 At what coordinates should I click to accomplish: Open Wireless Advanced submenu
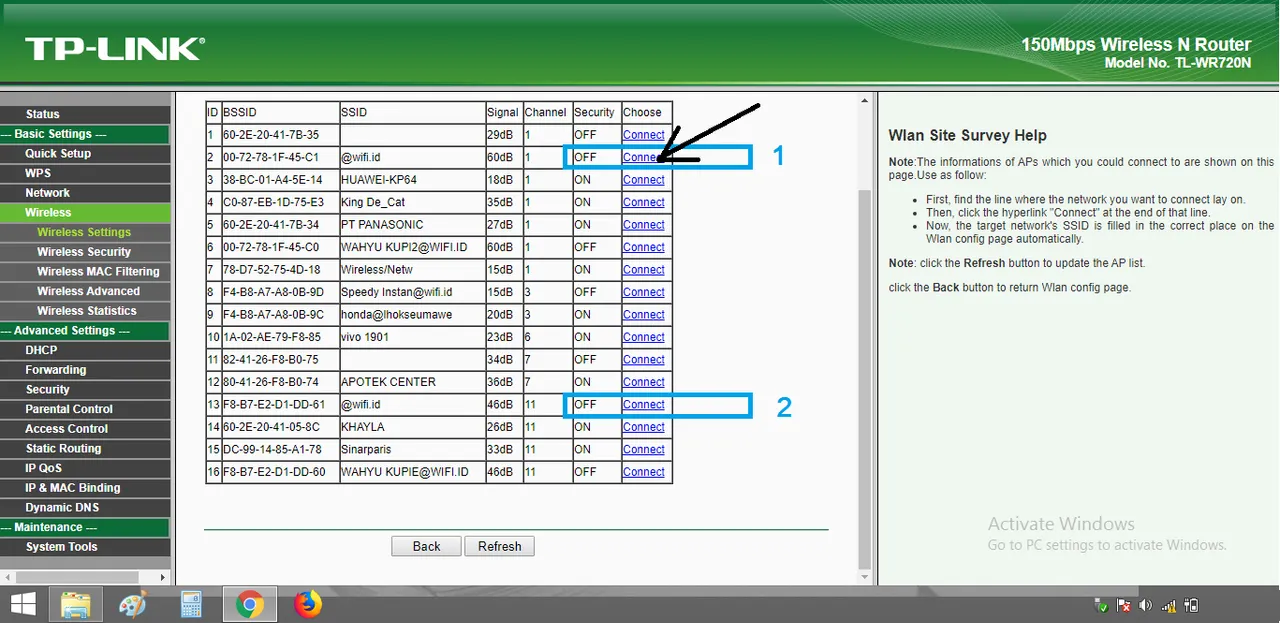point(88,291)
